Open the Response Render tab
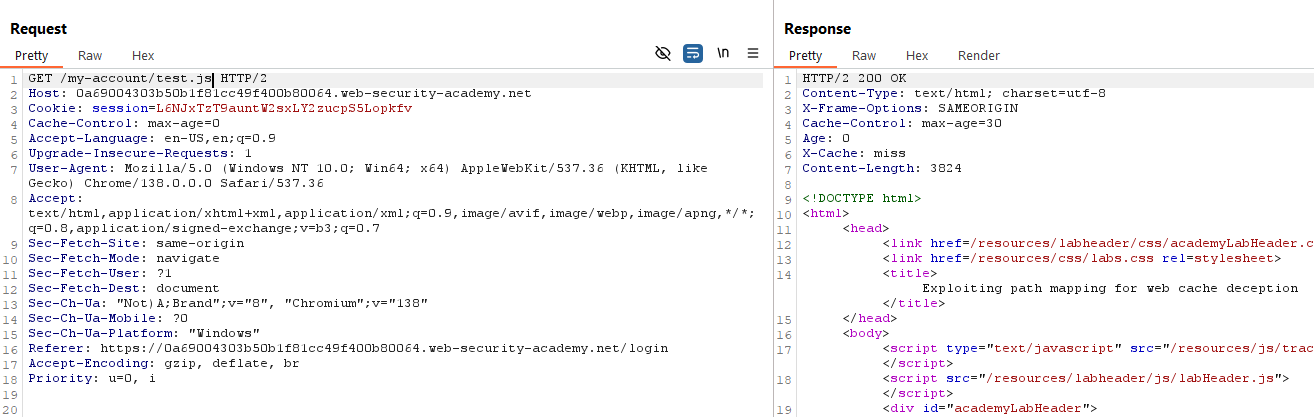Viewport: 1314px width, 417px height. pyautogui.click(x=978, y=56)
